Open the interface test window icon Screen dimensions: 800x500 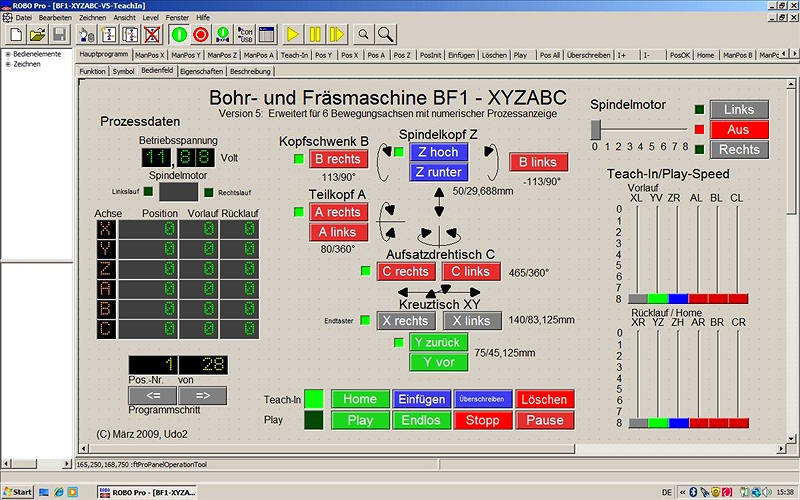(266, 35)
